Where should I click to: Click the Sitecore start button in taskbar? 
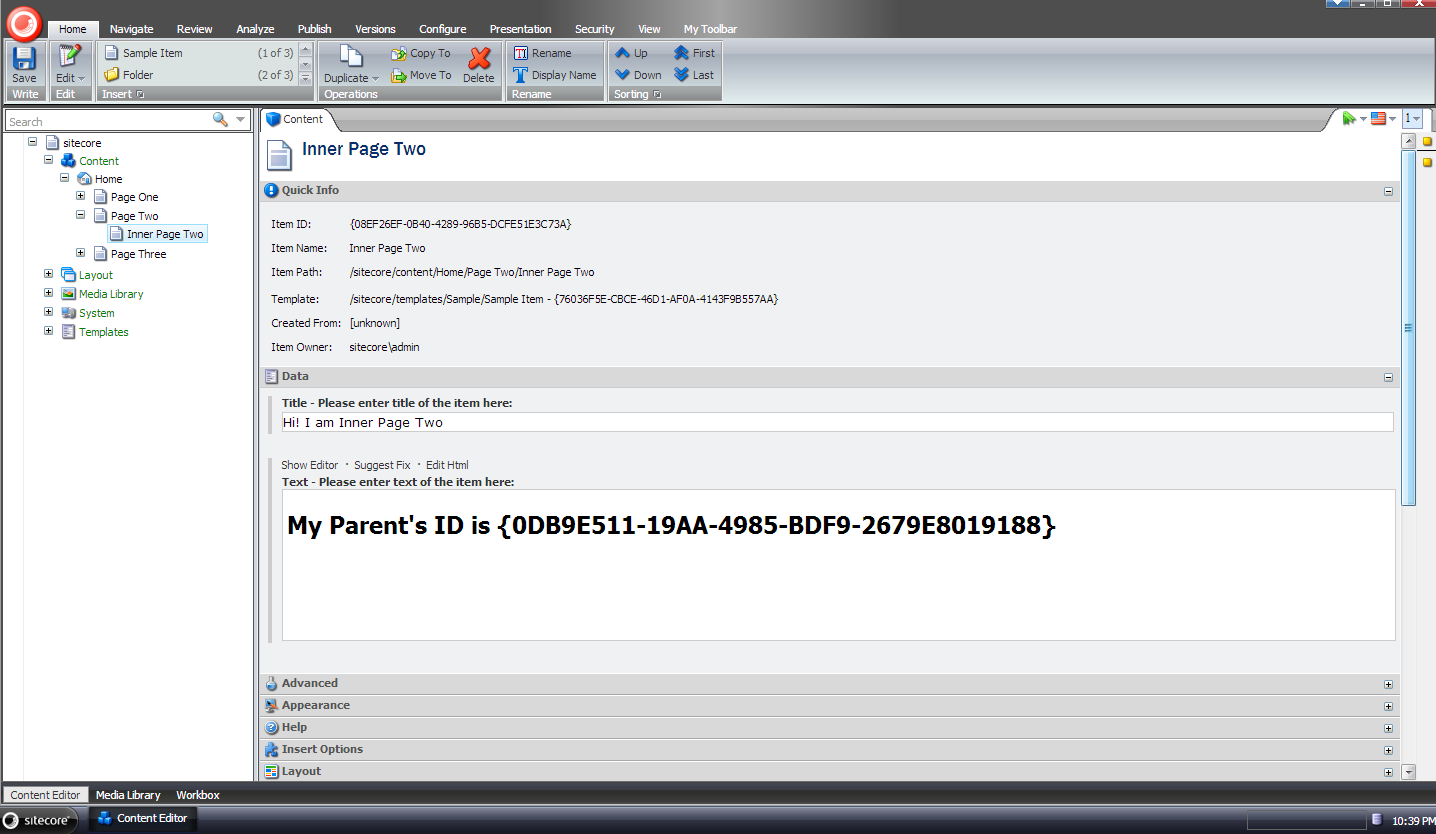(x=38, y=820)
